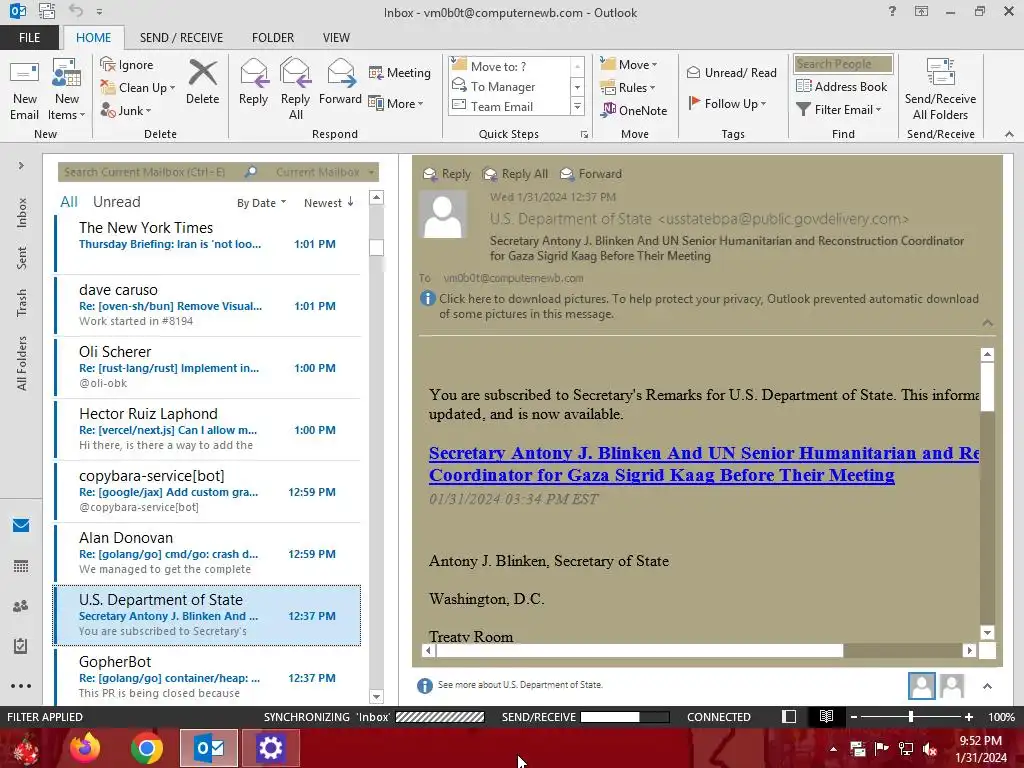Collapse the ribbon with the caret arrow
Viewport: 1024px width, 768px height.
[x=1009, y=134]
